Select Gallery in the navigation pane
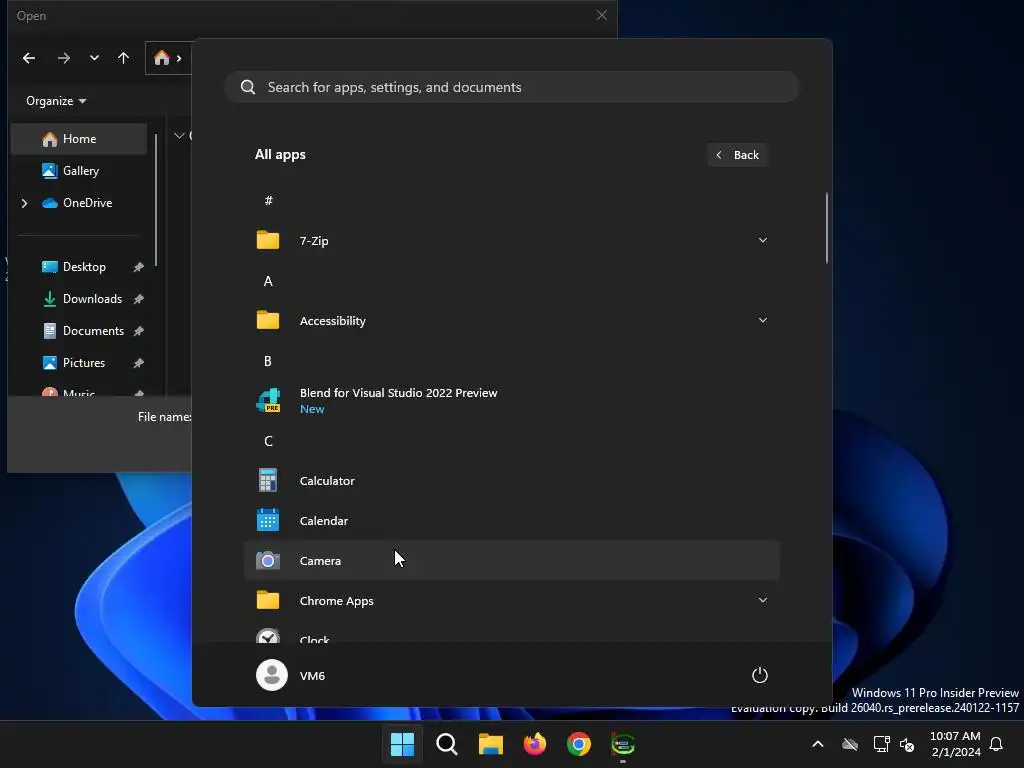 [x=79, y=170]
